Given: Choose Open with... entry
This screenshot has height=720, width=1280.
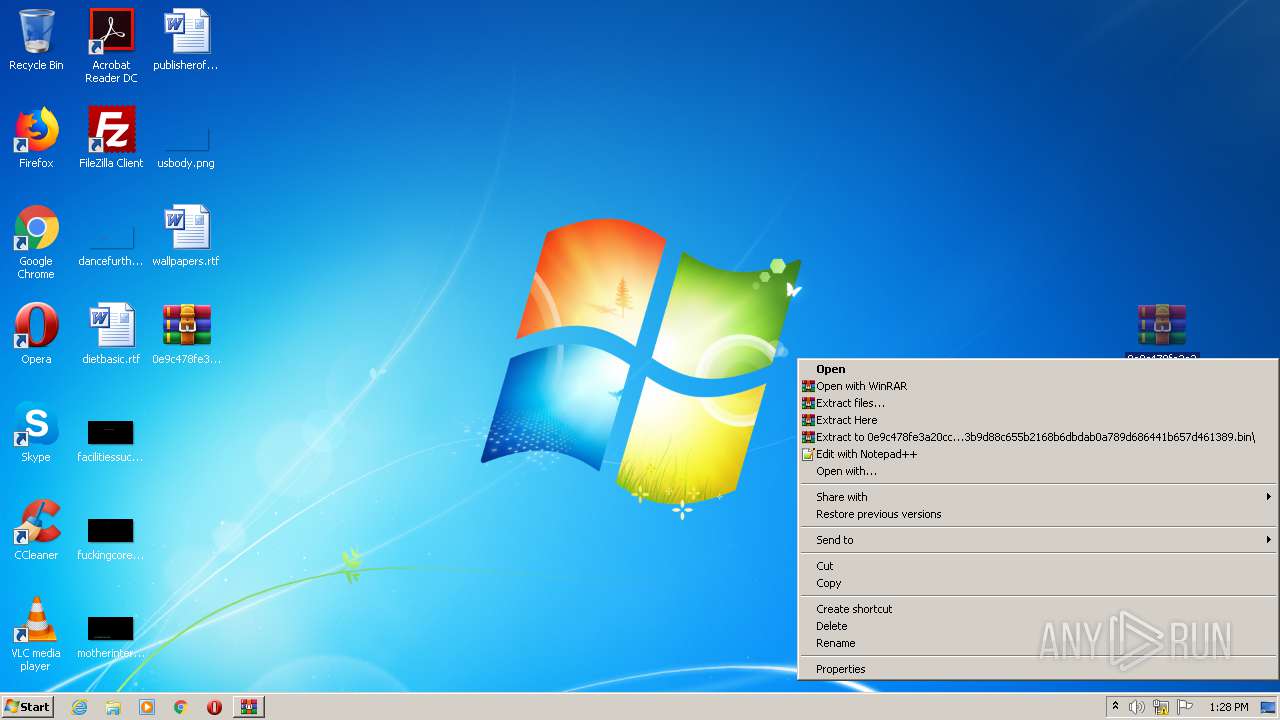Looking at the screenshot, I should [1038, 471].
